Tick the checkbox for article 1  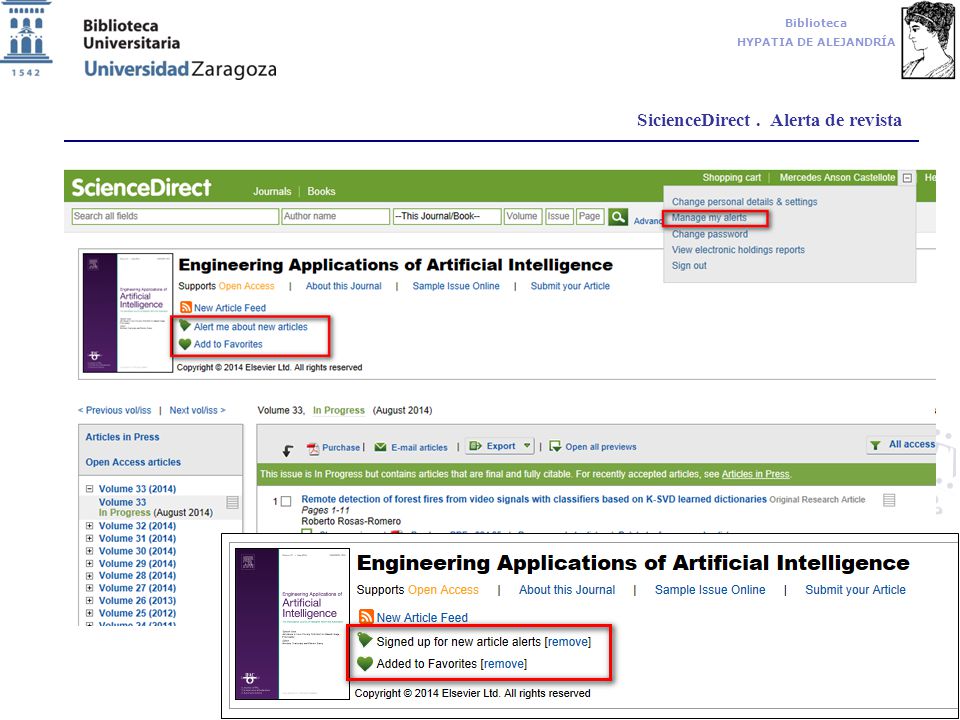pyautogui.click(x=286, y=501)
